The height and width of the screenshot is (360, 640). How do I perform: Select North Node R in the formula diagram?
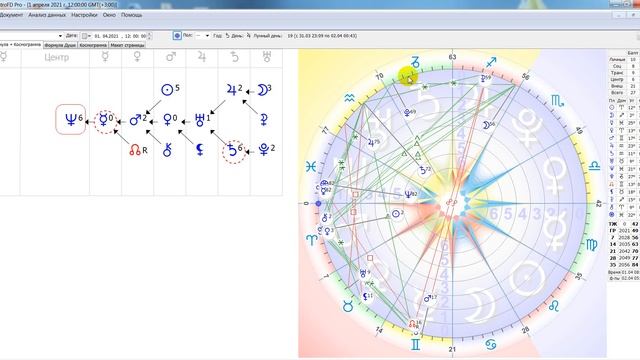coord(138,150)
